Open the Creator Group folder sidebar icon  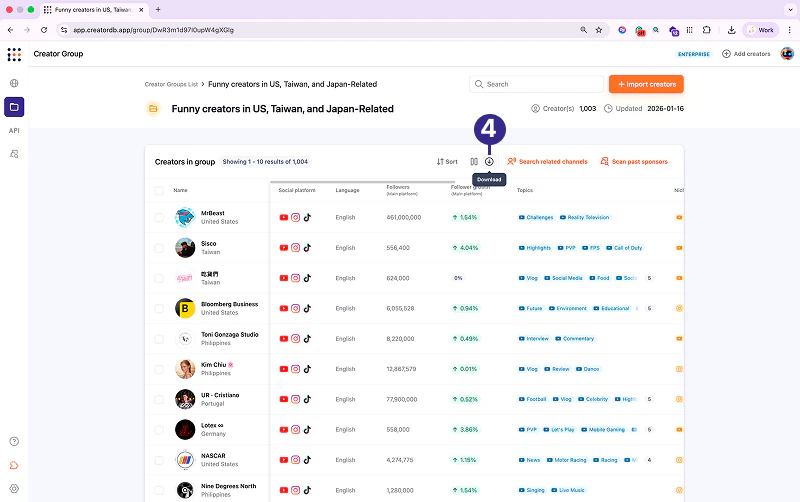14,107
